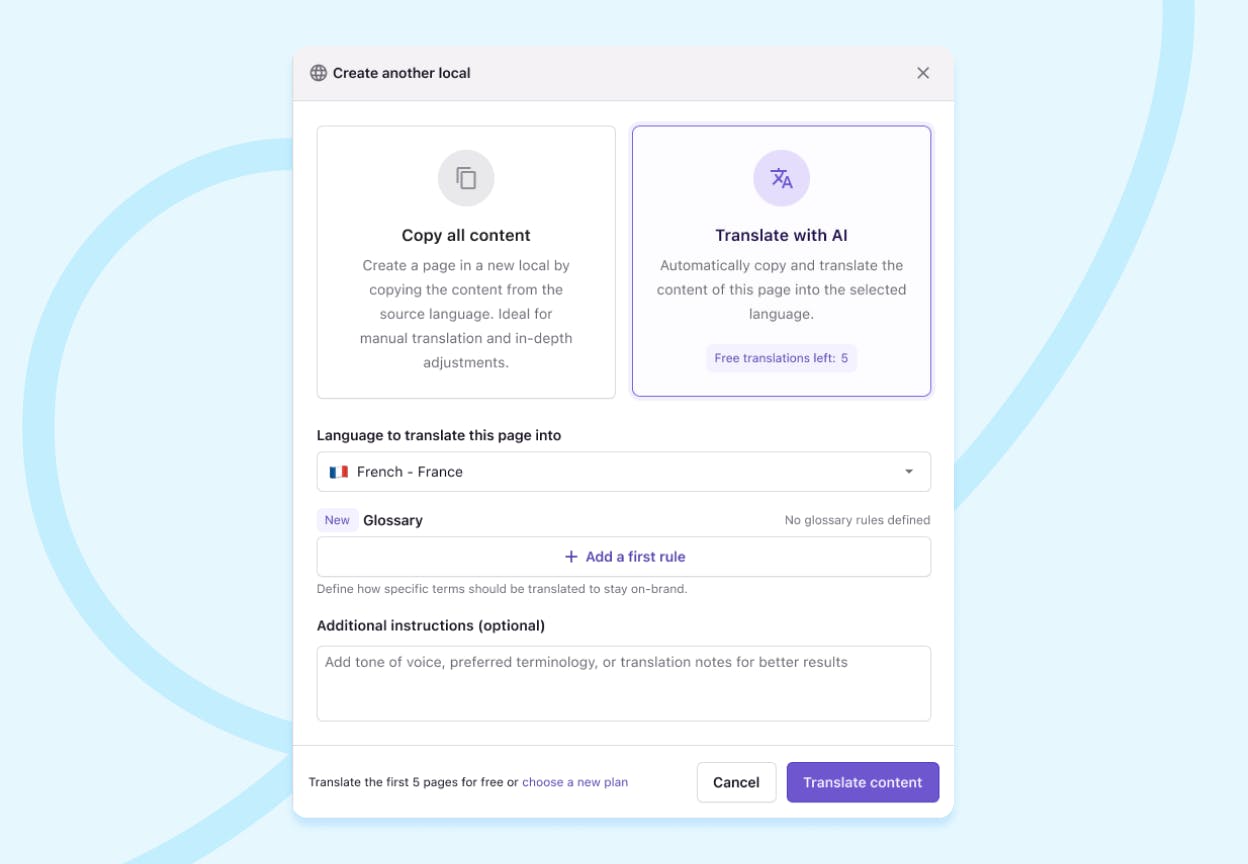The width and height of the screenshot is (1248, 864).
Task: Close the Create another local dialog
Action: pos(923,73)
